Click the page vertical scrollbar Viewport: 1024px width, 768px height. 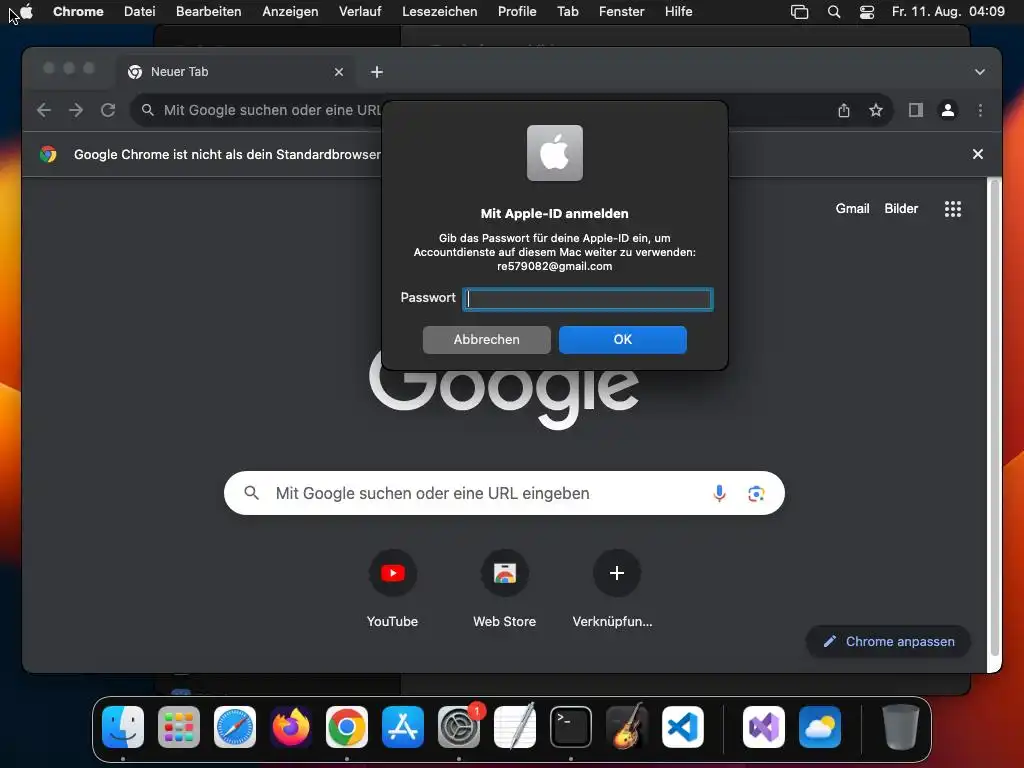(995, 418)
